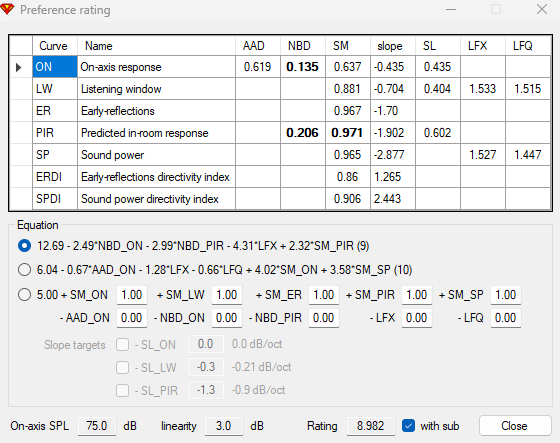Click the bold SM value 0.971
560x443 pixels.
[348, 133]
